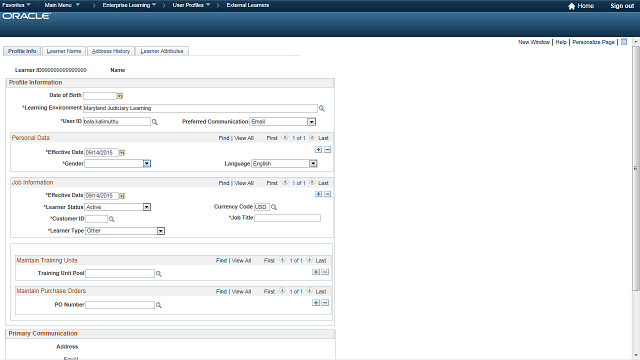The width and height of the screenshot is (640, 360).
Task: Look up Learning Environment with magnifier icon
Action: tap(322, 109)
